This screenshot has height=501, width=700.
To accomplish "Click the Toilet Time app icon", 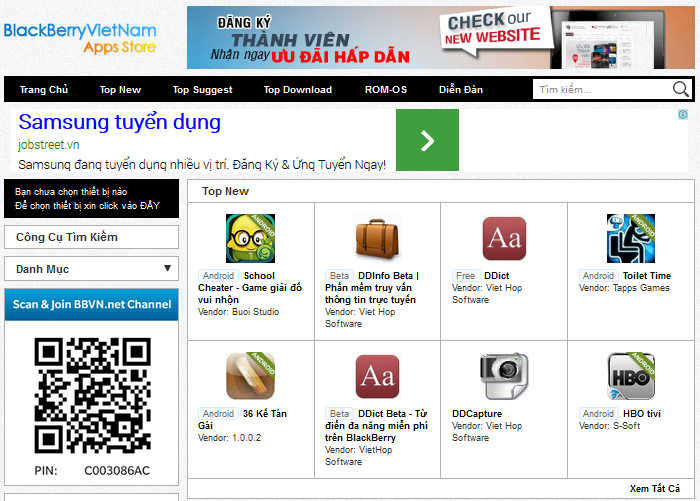I will coord(630,238).
